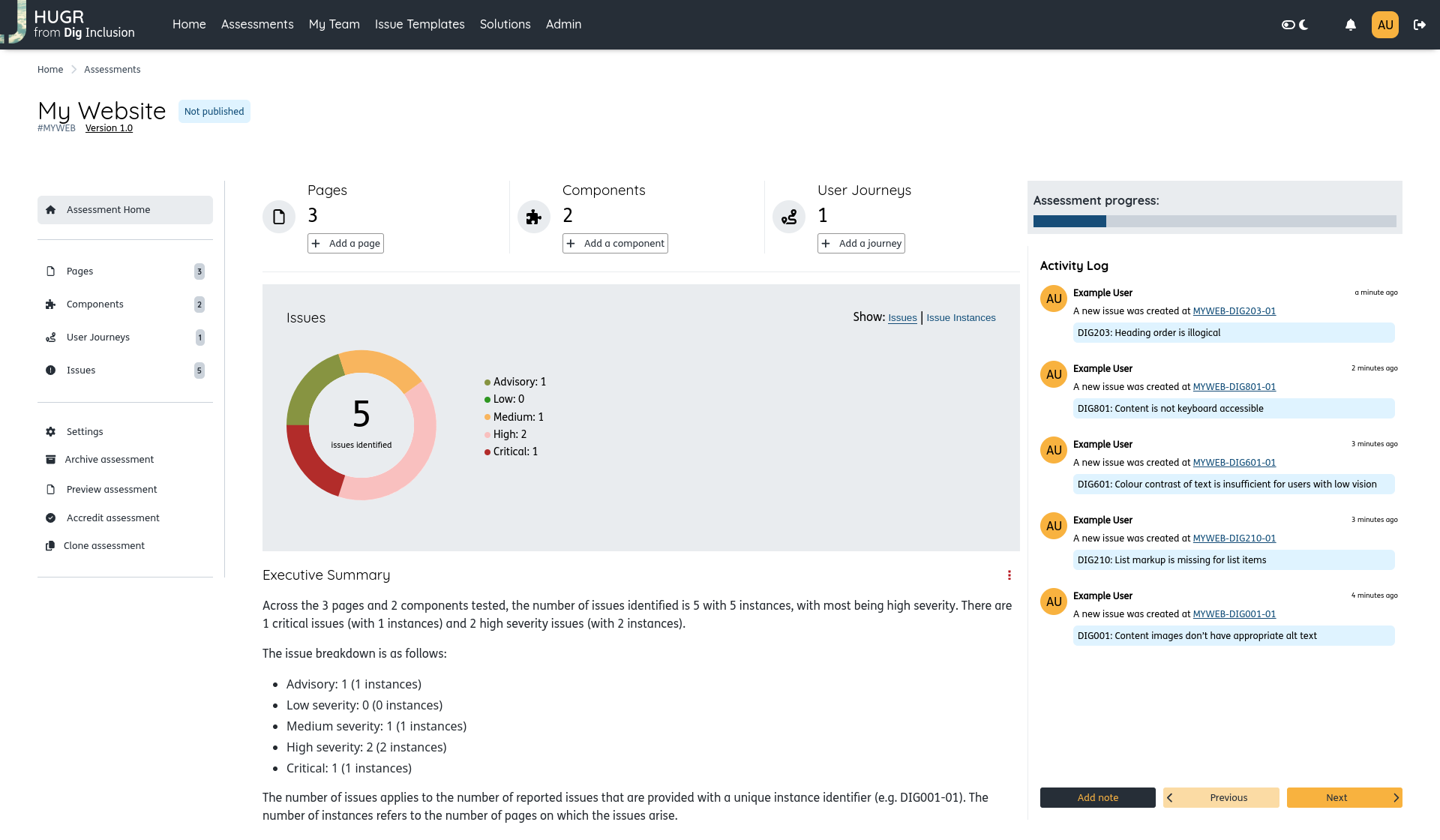Click Clone assessment in sidebar
The height and width of the screenshot is (840, 1440).
tap(103, 545)
